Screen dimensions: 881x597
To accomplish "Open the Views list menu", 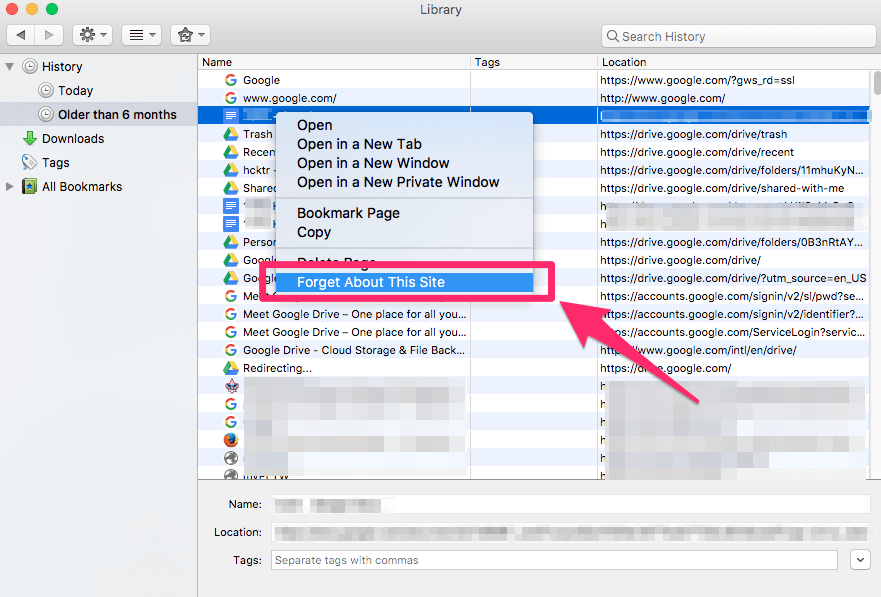I will pos(141,35).
